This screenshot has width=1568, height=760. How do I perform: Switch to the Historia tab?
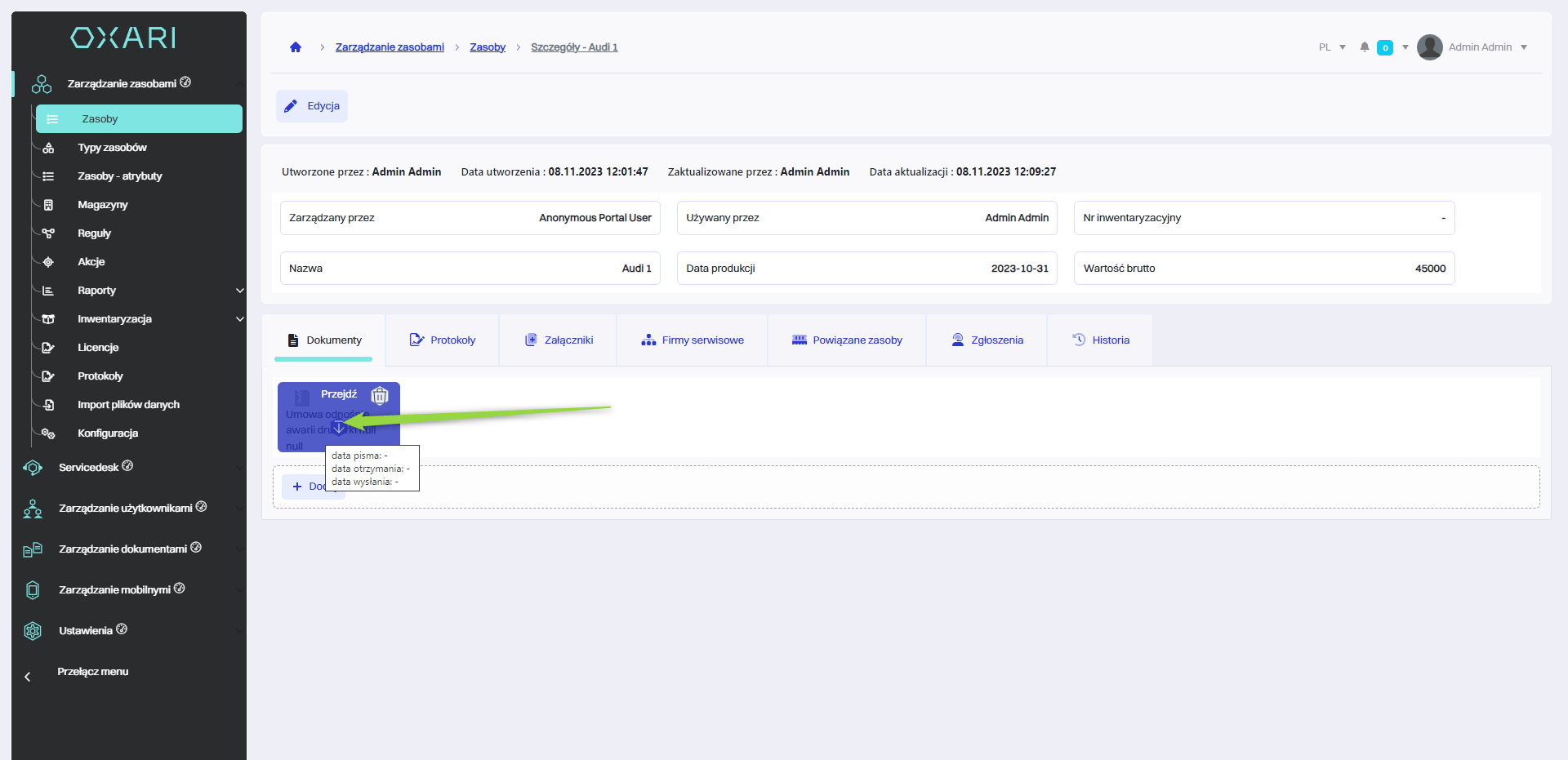coord(1100,340)
